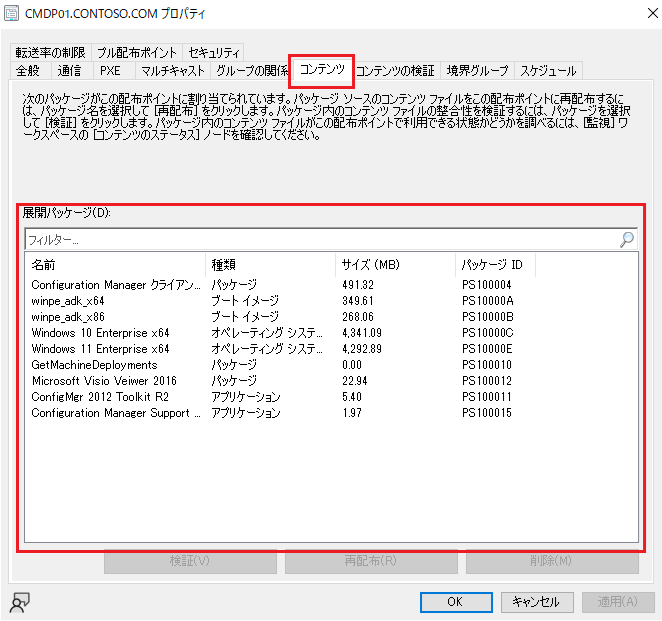Open the セキュリティ tab

click(x=213, y=52)
